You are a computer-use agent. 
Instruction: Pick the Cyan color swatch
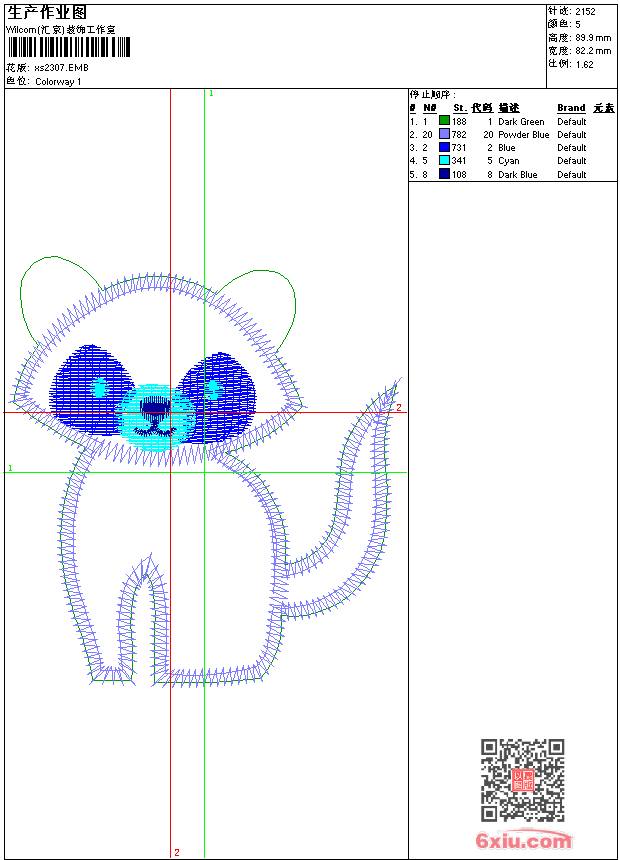click(x=444, y=160)
